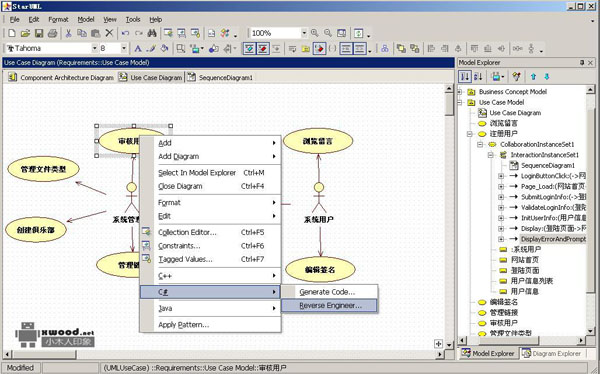Move selected element up with blue arrow
Viewport: 600px width, 374px height.
[x=533, y=77]
